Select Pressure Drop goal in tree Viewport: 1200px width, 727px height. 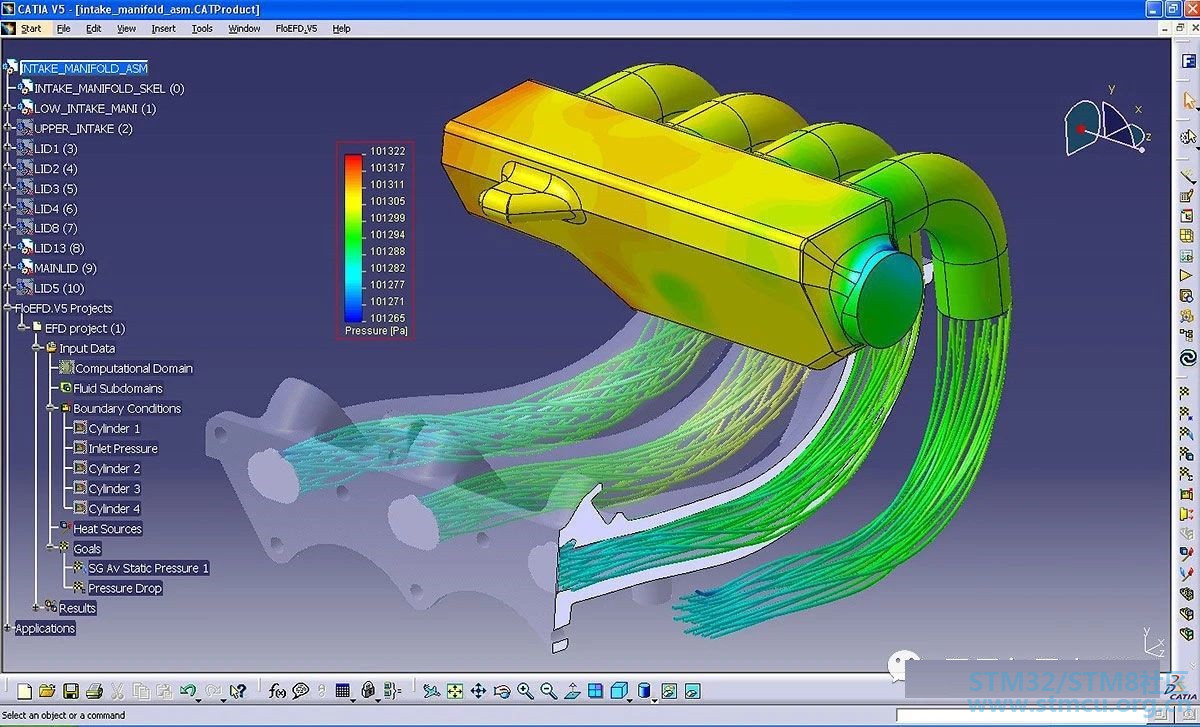(125, 588)
